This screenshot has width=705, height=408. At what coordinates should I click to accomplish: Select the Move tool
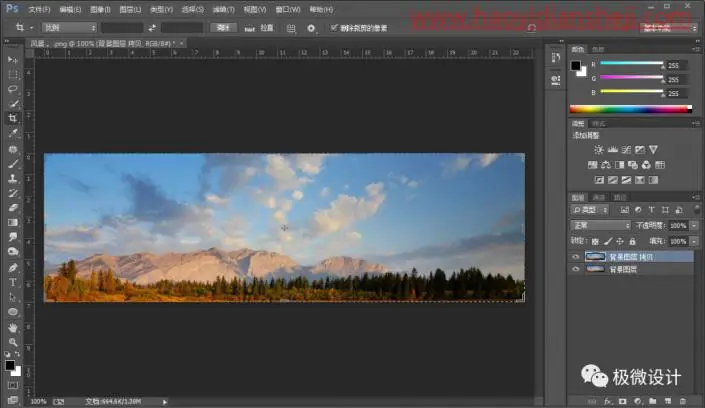[13, 59]
